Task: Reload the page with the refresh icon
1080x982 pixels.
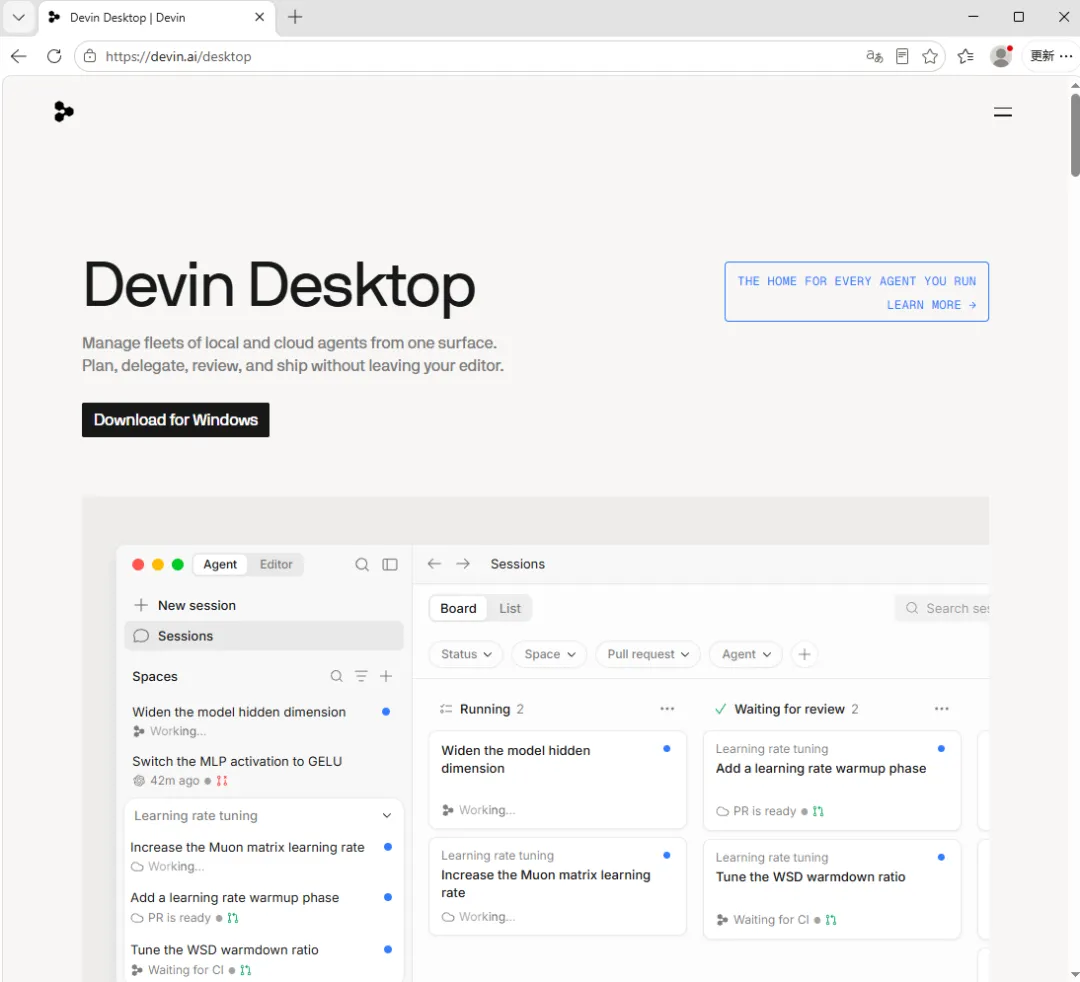Action: 54,56
